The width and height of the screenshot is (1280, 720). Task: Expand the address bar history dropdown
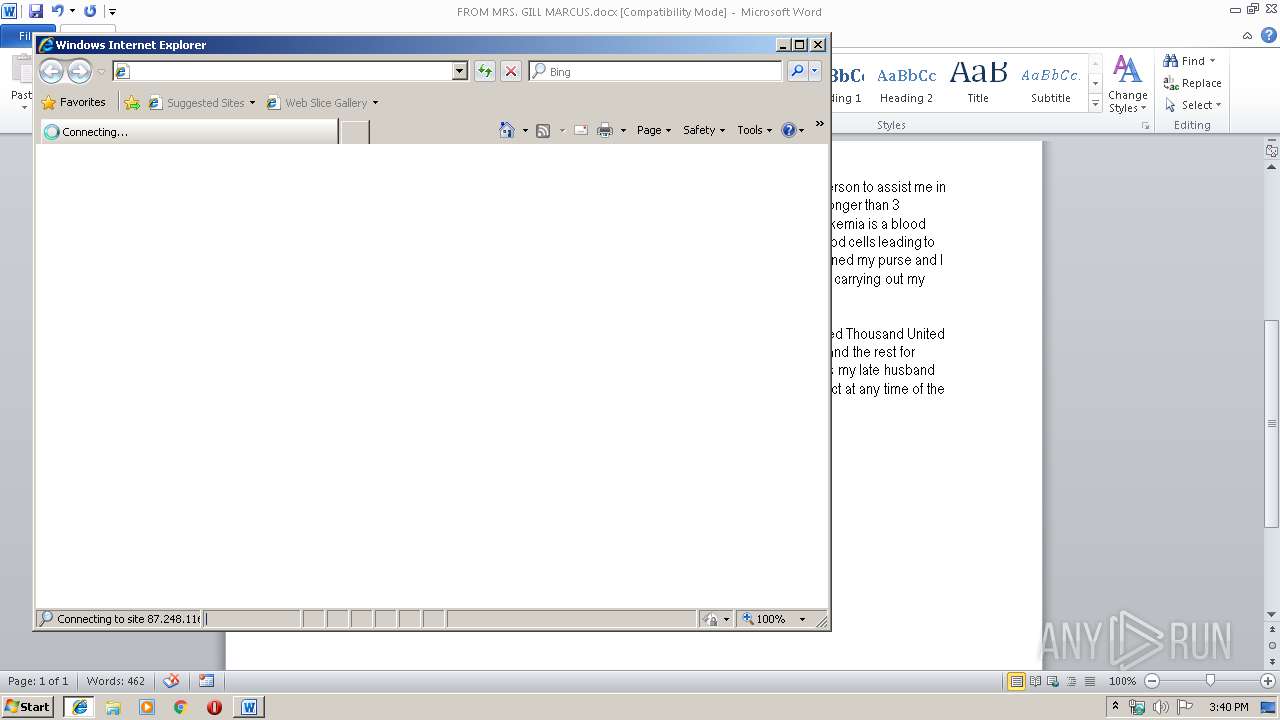460,71
